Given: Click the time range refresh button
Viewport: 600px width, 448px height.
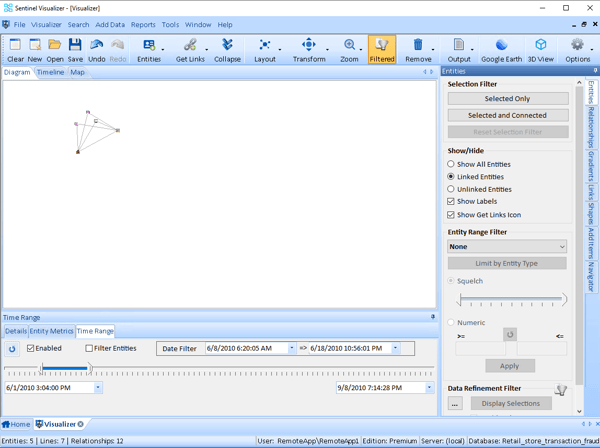Looking at the screenshot, I should (x=12, y=349).
